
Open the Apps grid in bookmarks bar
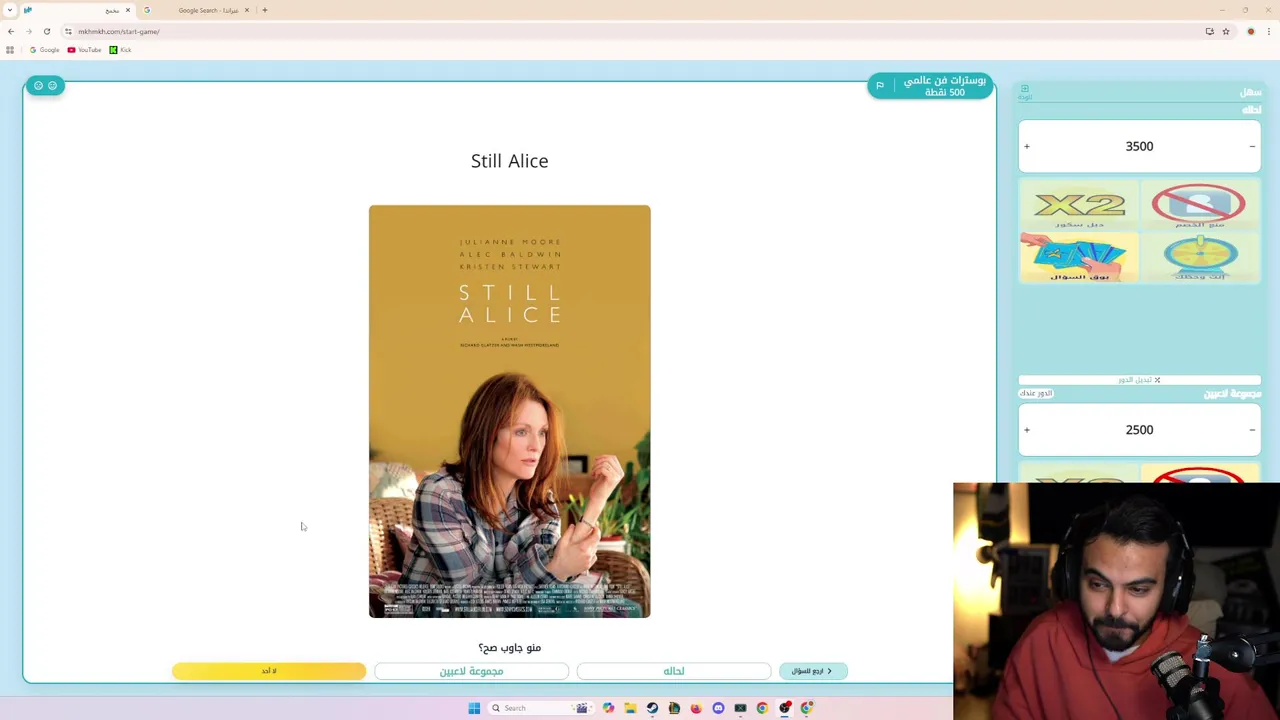click(x=10, y=50)
